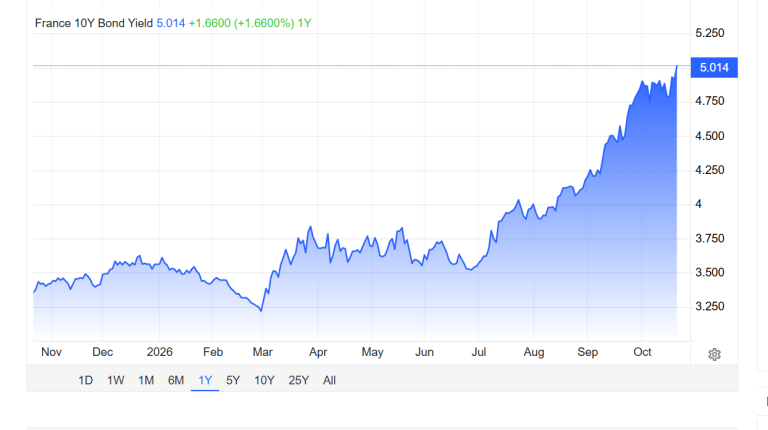Switch to the 6M range
The image size is (768, 430).
(x=176, y=380)
